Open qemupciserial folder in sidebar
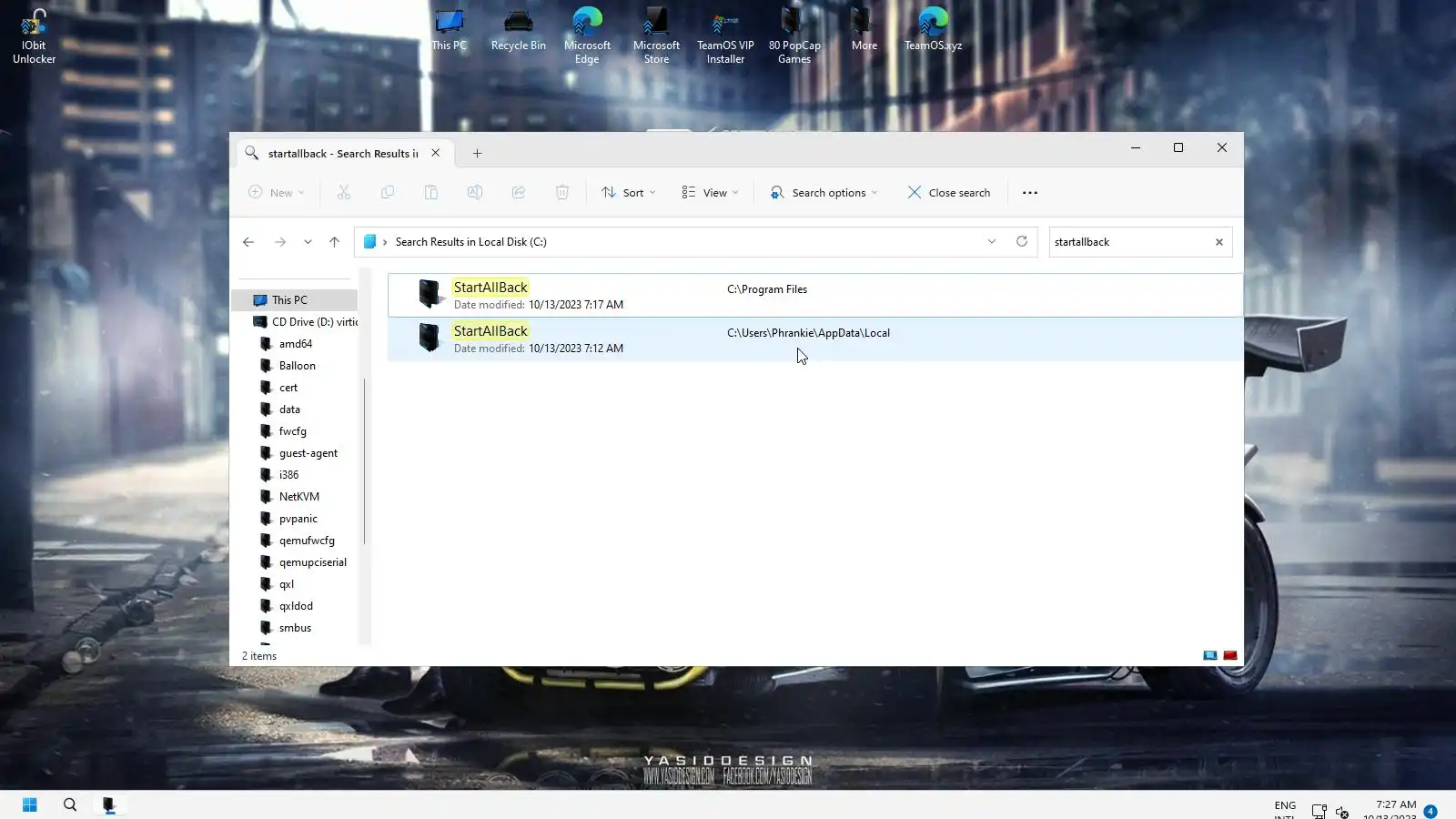This screenshot has height=819, width=1456. (x=313, y=562)
